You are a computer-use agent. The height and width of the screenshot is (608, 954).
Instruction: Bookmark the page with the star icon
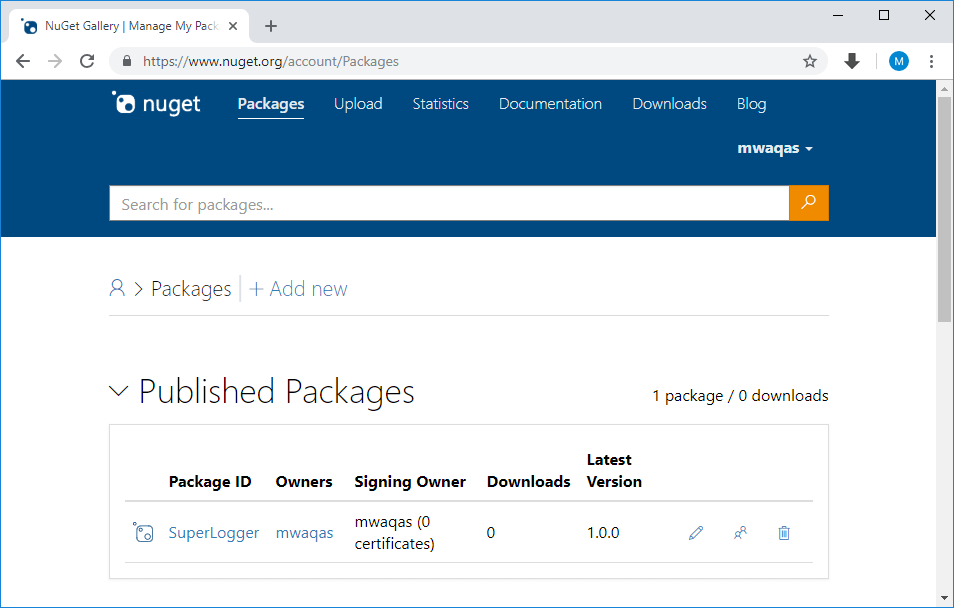click(x=810, y=61)
